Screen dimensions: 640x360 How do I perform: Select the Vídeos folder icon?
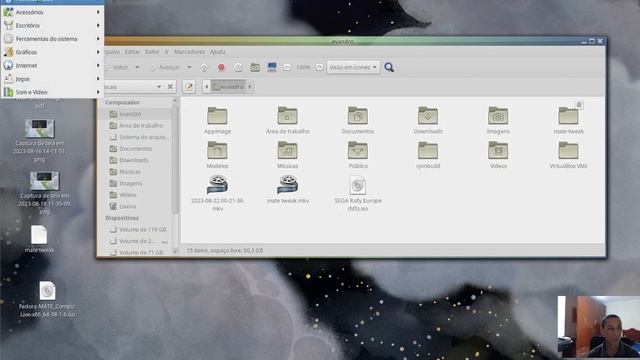498,151
